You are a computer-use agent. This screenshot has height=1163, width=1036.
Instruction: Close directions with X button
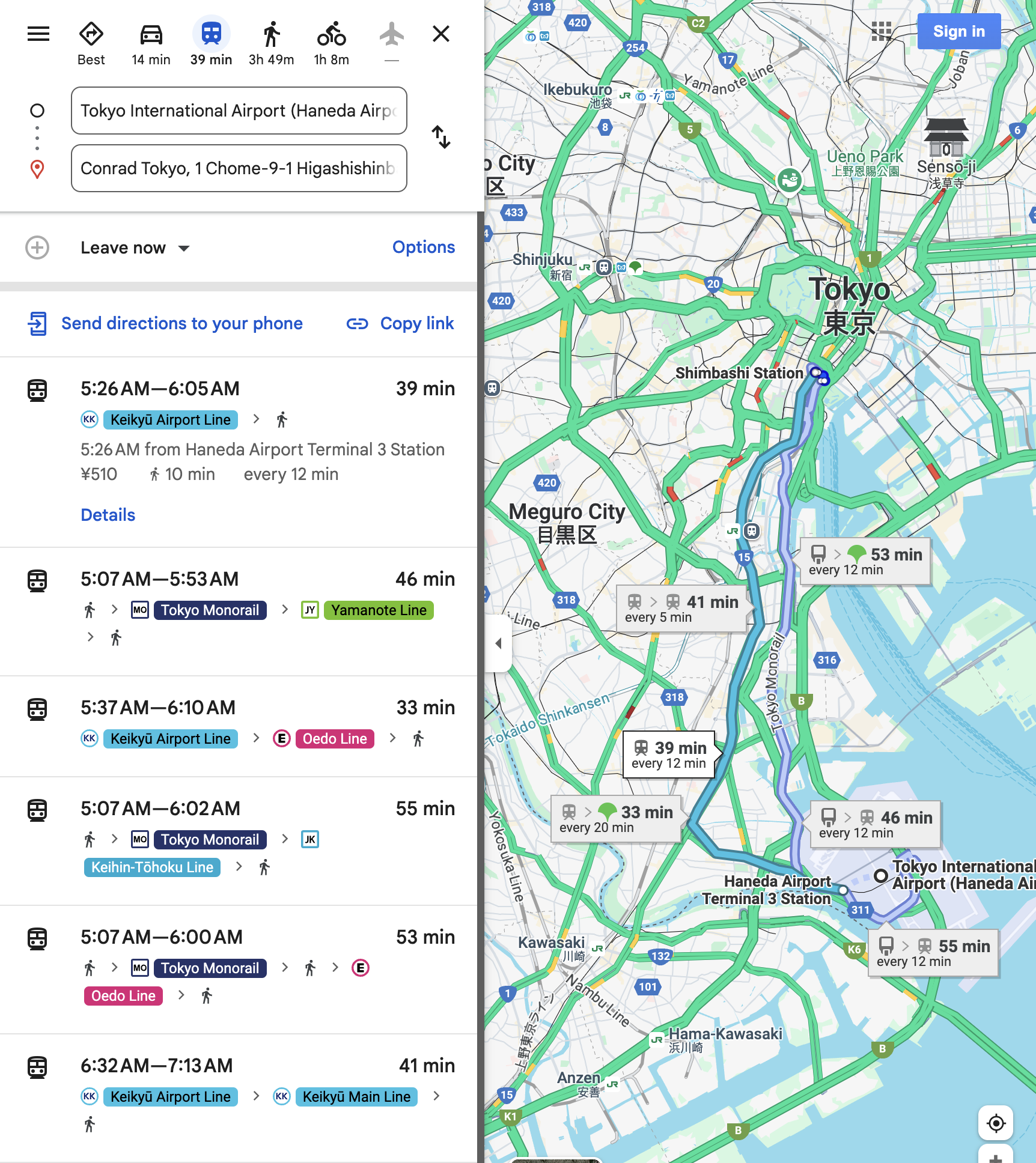[441, 34]
